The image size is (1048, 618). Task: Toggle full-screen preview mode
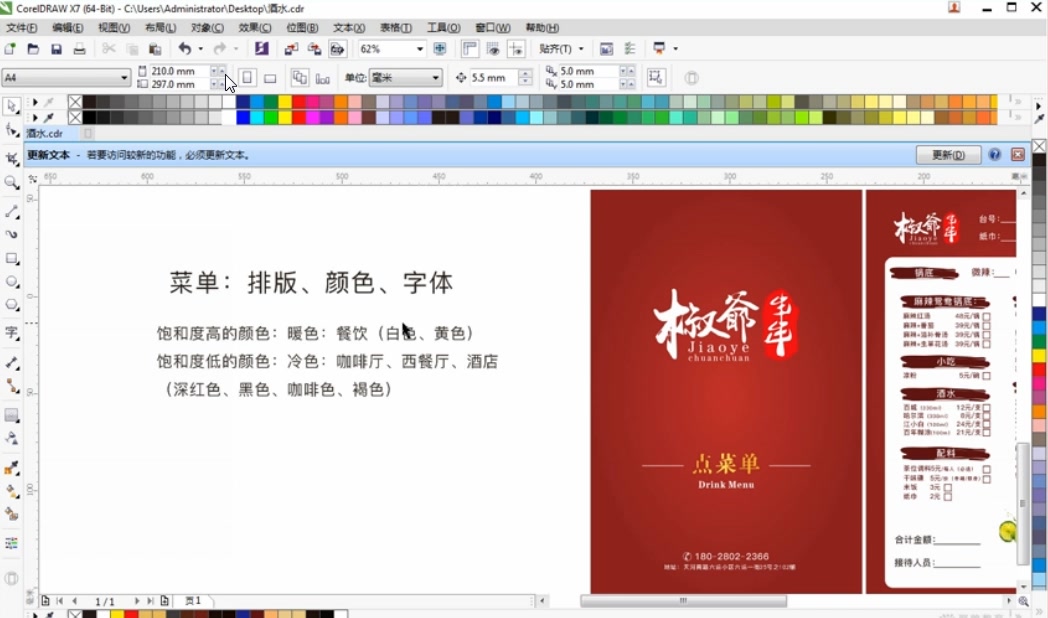[441, 48]
